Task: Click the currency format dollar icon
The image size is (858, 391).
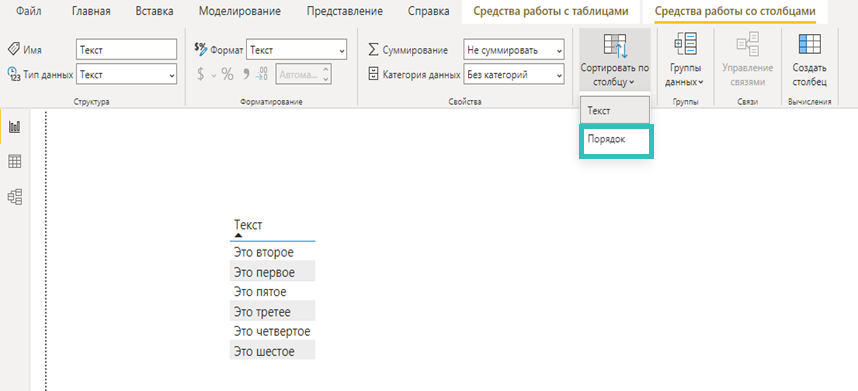Action: click(x=201, y=74)
